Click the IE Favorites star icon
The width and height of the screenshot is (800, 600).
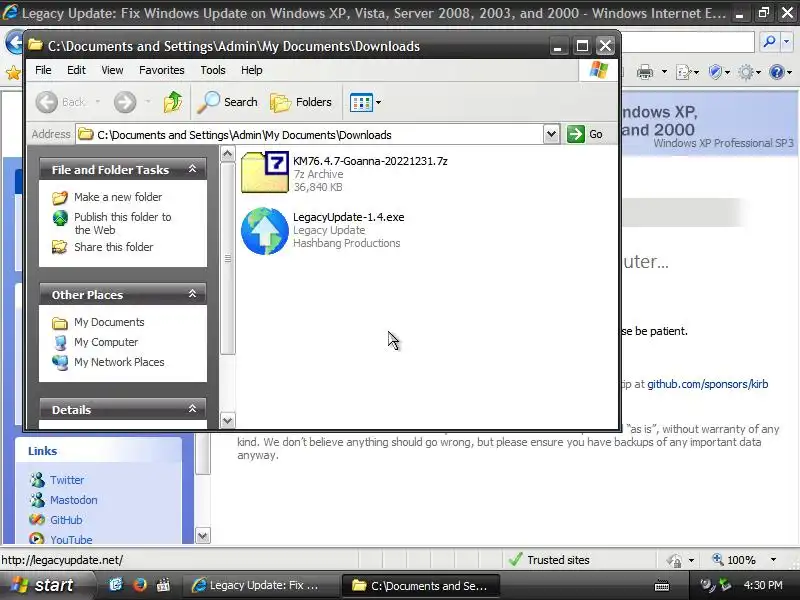[13, 73]
